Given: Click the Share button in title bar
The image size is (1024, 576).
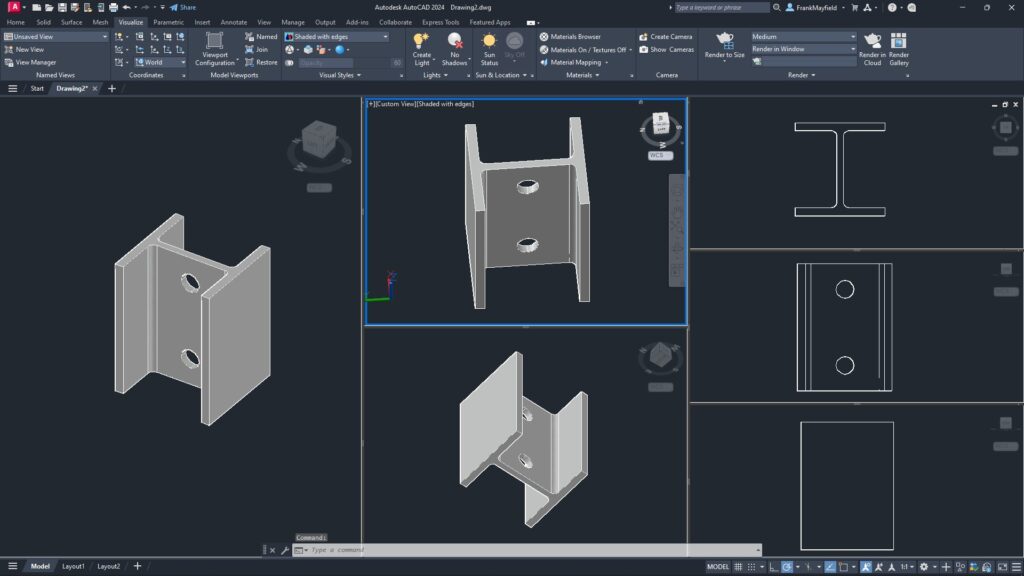Looking at the screenshot, I should click(x=183, y=7).
